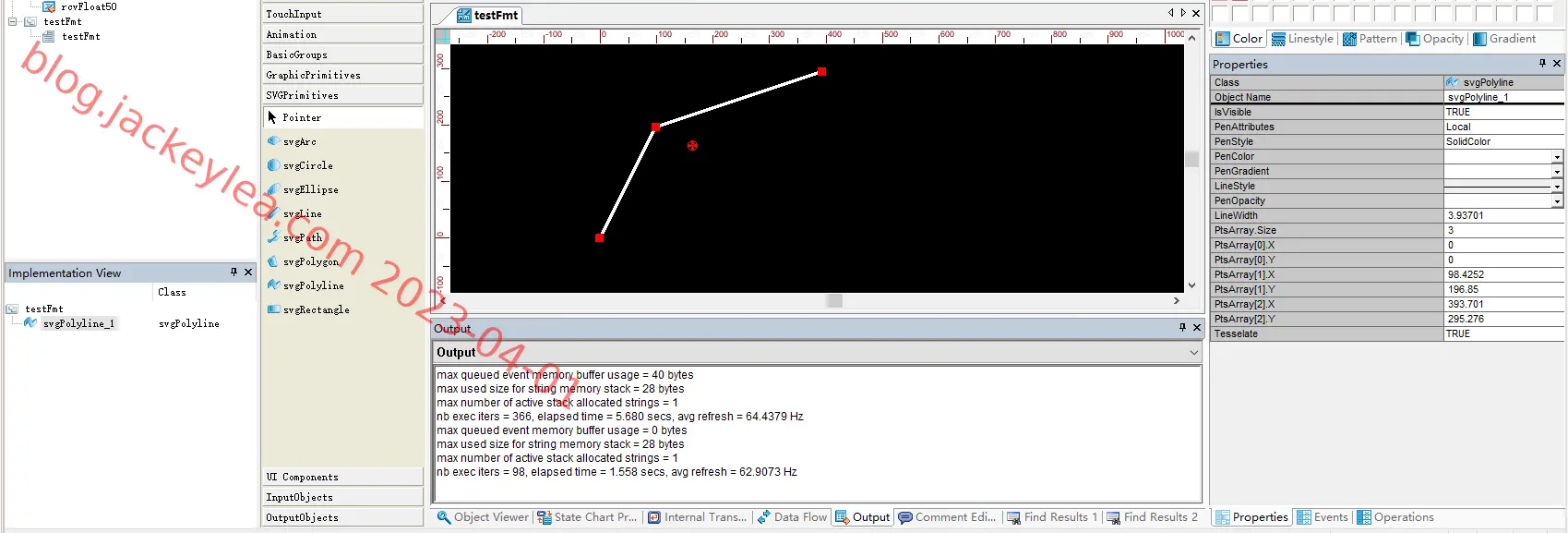Open the Find Results 1 tab
This screenshot has height=533, width=1568.
[1052, 517]
